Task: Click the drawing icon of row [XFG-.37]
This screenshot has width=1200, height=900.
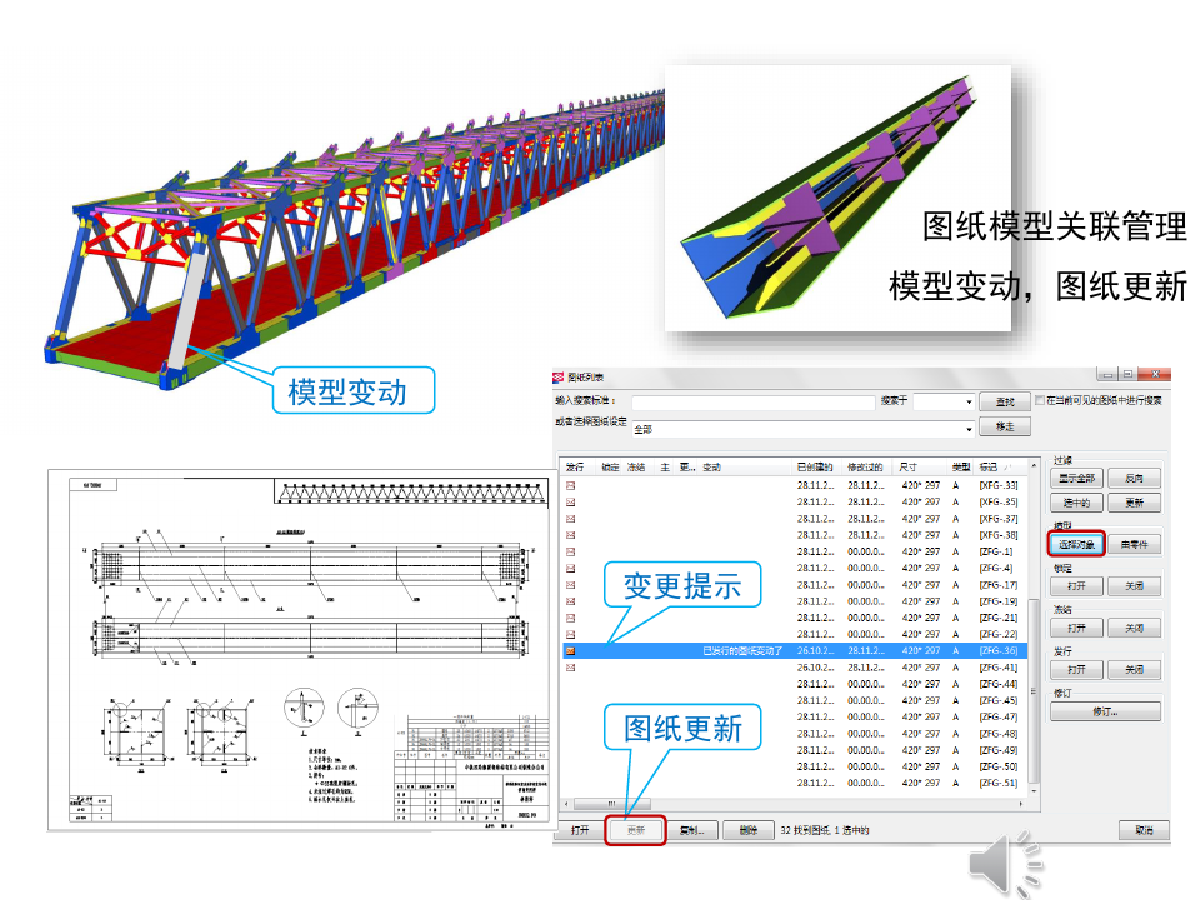Action: (x=571, y=518)
